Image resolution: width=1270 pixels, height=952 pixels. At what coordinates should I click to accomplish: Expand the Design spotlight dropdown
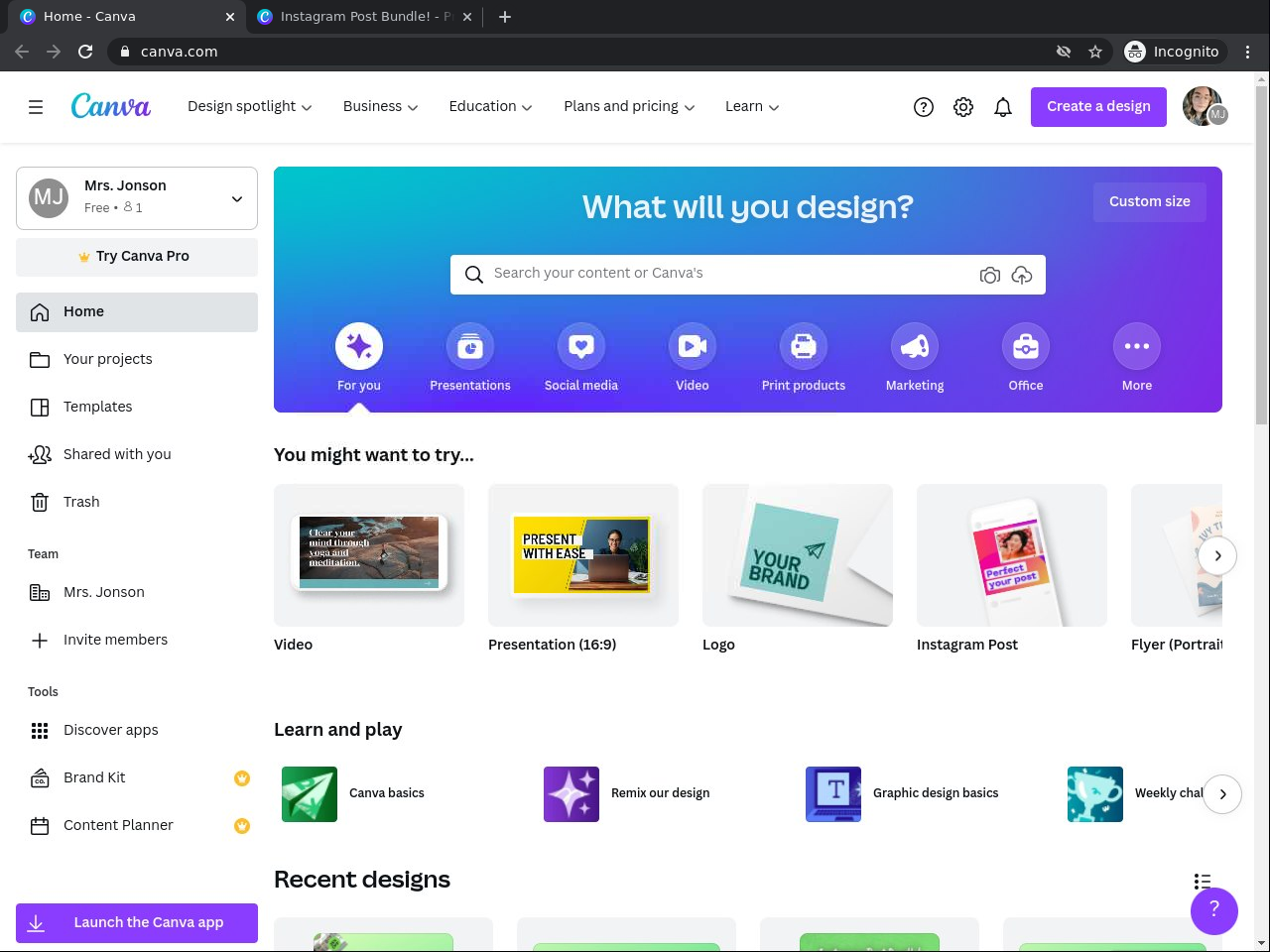click(x=250, y=107)
